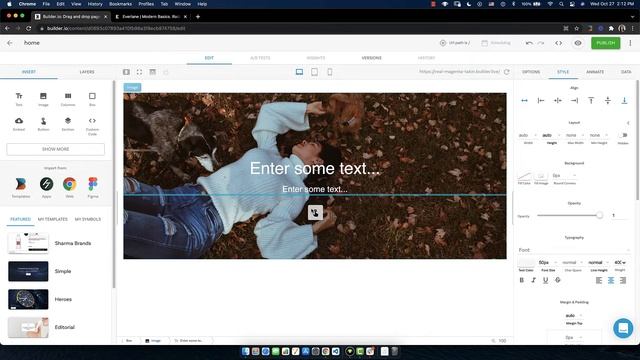Open the Font family dropdown

(x=574, y=250)
